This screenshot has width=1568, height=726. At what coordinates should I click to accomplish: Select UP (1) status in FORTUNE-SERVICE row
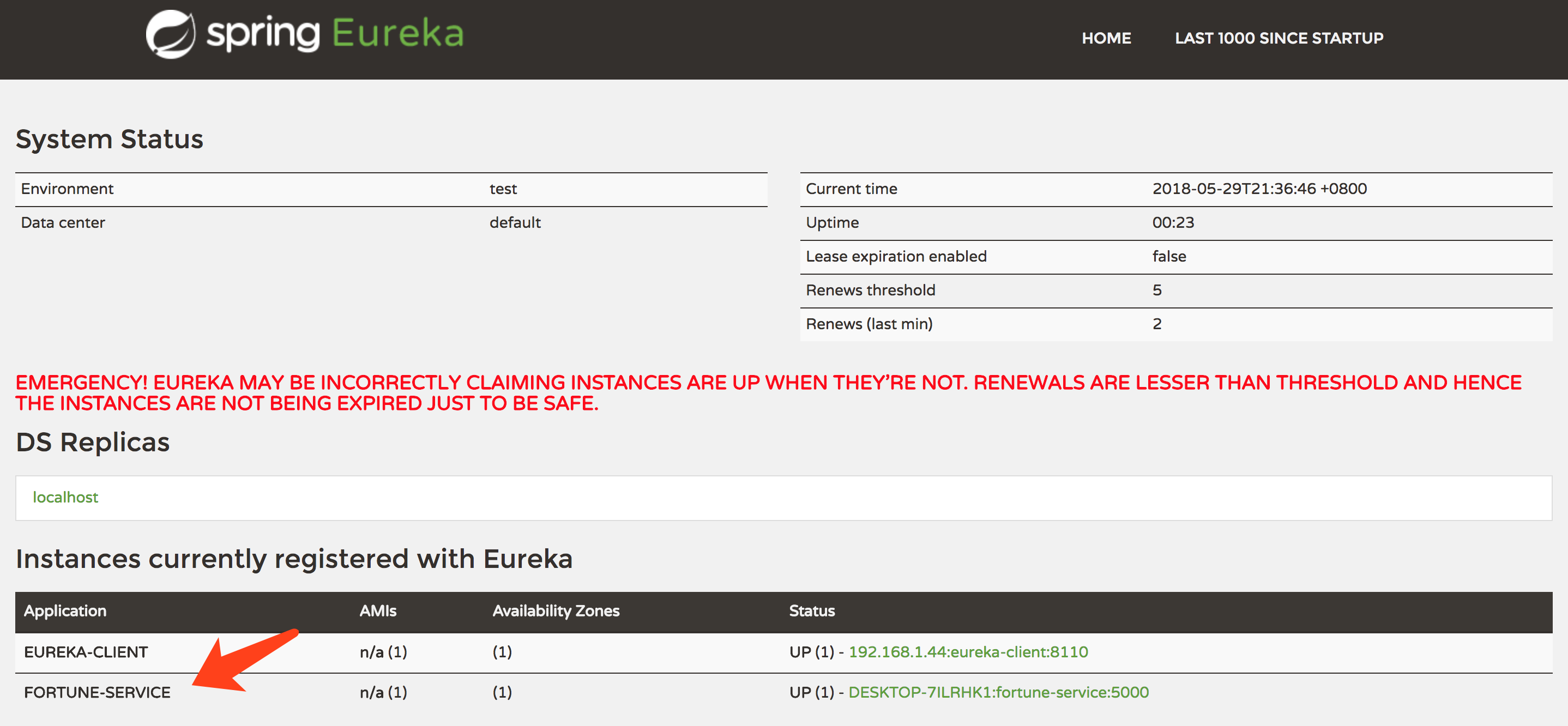[x=811, y=692]
